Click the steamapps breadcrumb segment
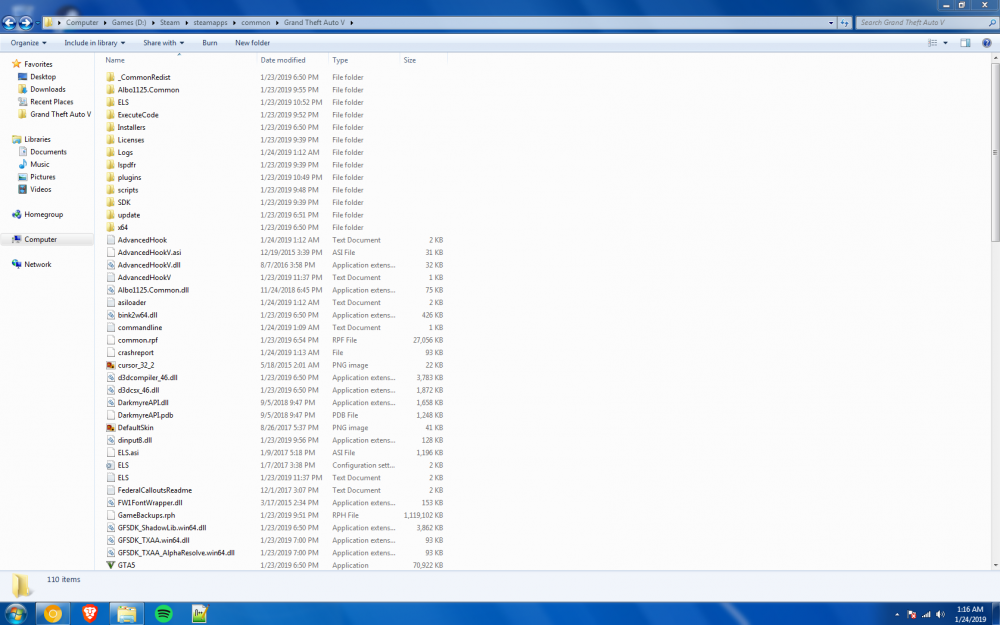Image resolution: width=1000 pixels, height=625 pixels. click(x=210, y=22)
